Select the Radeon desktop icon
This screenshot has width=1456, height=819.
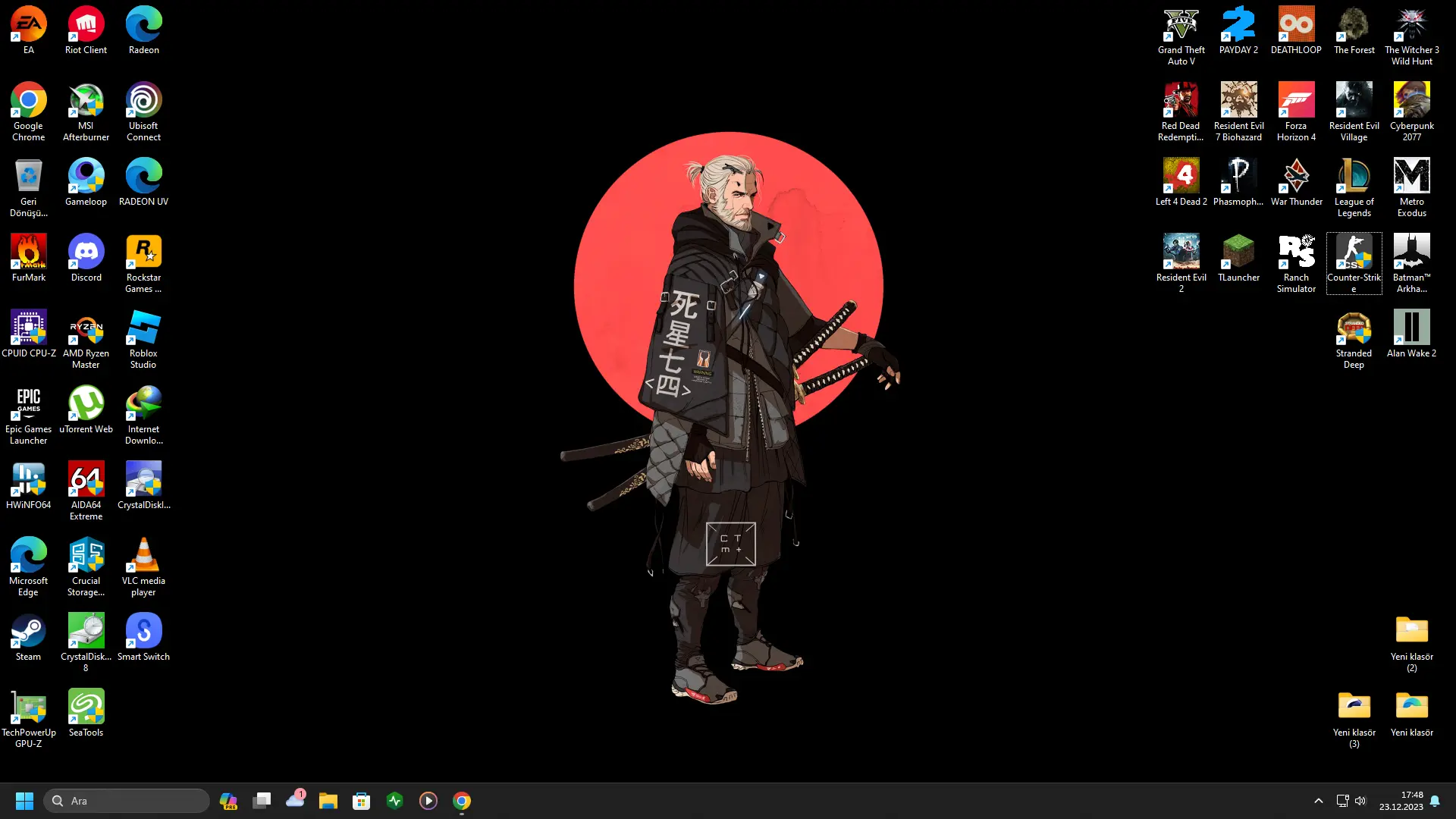tap(143, 30)
